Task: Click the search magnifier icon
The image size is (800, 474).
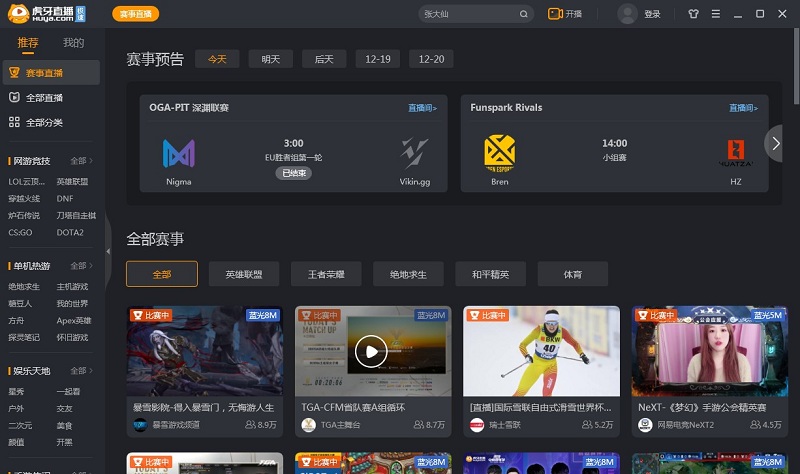Action: pyautogui.click(x=523, y=14)
